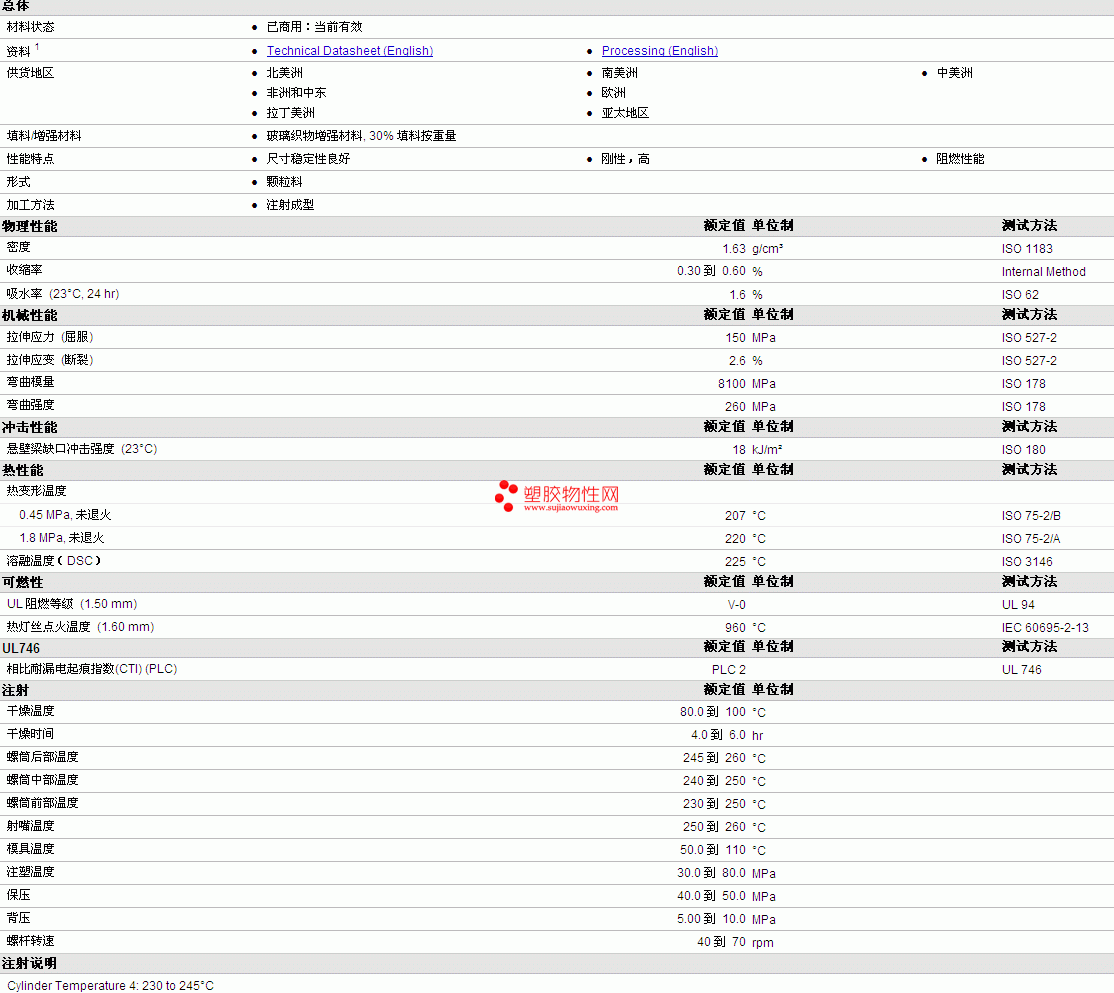Click the 弯曲强度 value 260
The image size is (1114, 993).
point(735,406)
